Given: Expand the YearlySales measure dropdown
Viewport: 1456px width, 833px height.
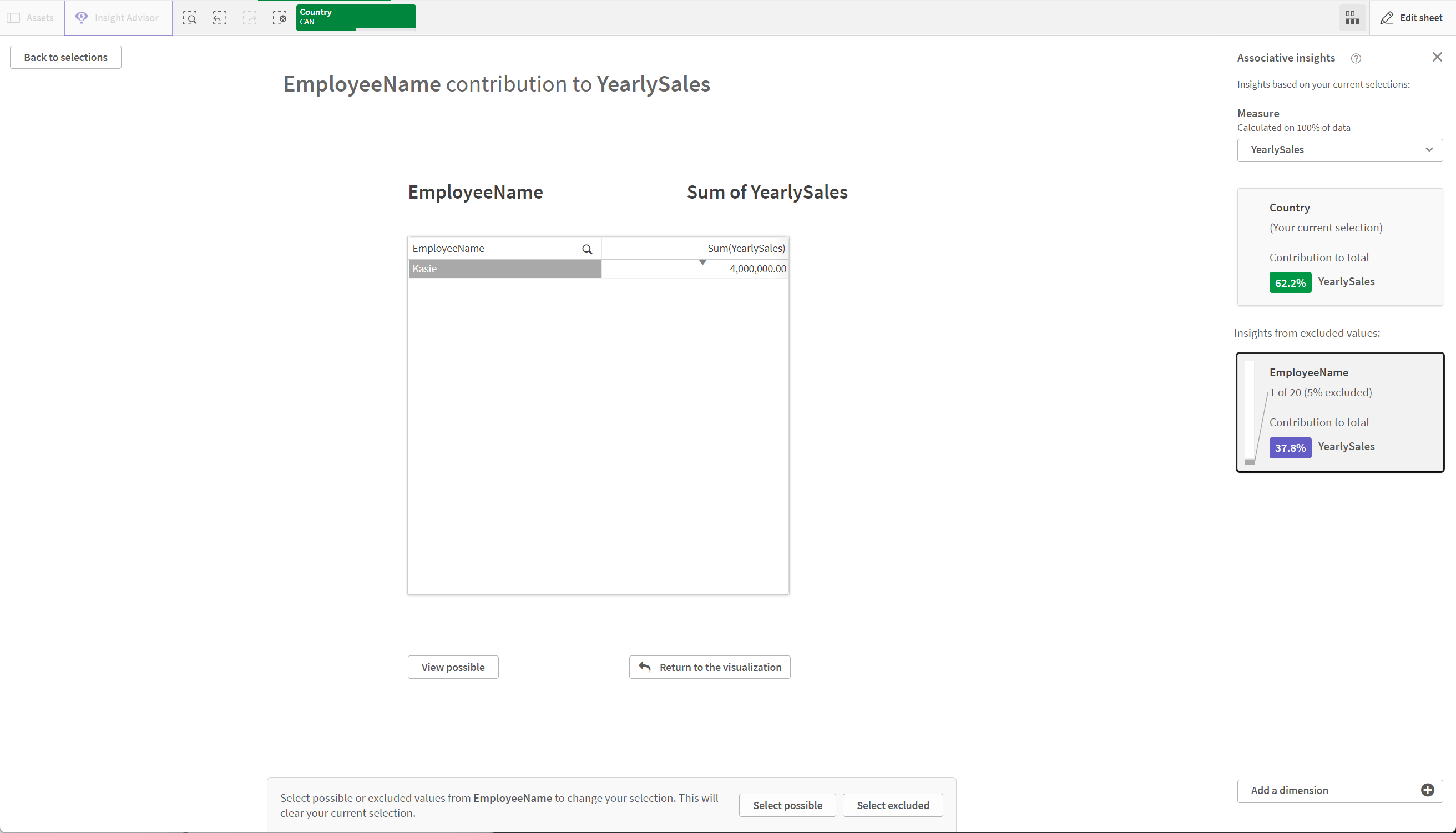Looking at the screenshot, I should coord(1430,149).
